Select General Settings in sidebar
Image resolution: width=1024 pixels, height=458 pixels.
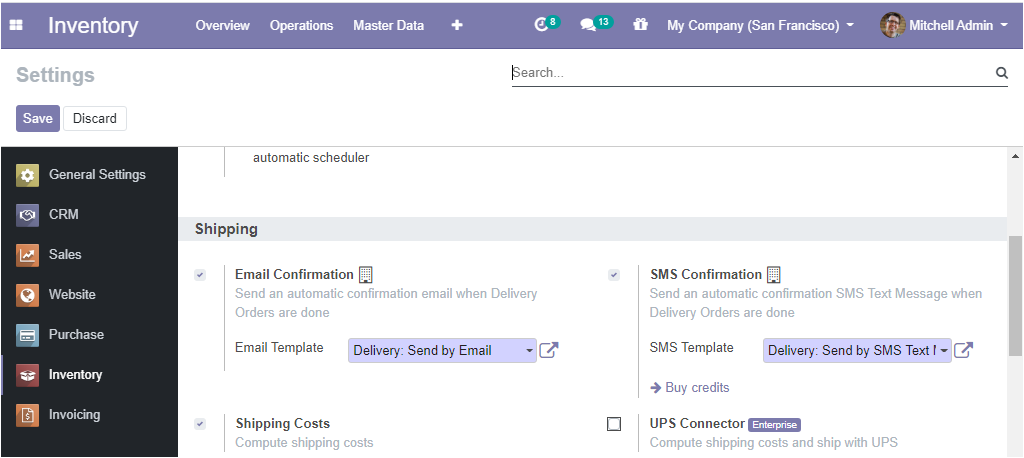tap(89, 175)
